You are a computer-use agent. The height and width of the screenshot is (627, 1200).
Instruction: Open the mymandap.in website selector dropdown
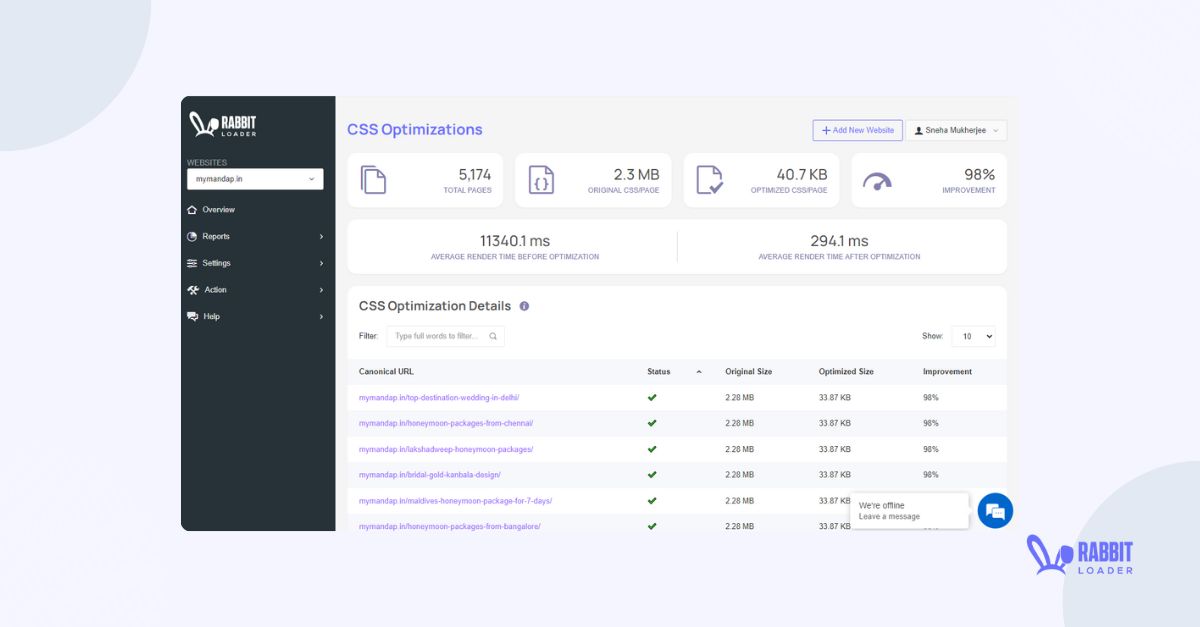point(255,178)
